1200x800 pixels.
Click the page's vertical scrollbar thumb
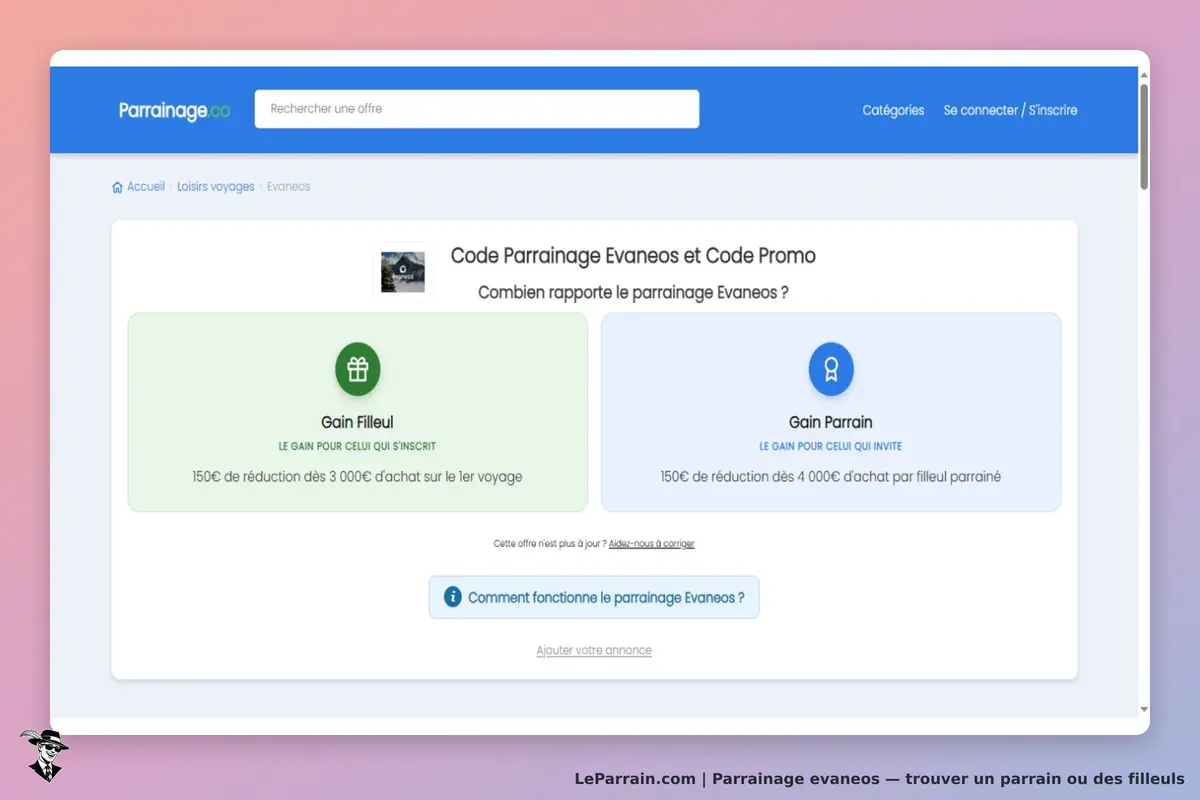[x=1144, y=135]
